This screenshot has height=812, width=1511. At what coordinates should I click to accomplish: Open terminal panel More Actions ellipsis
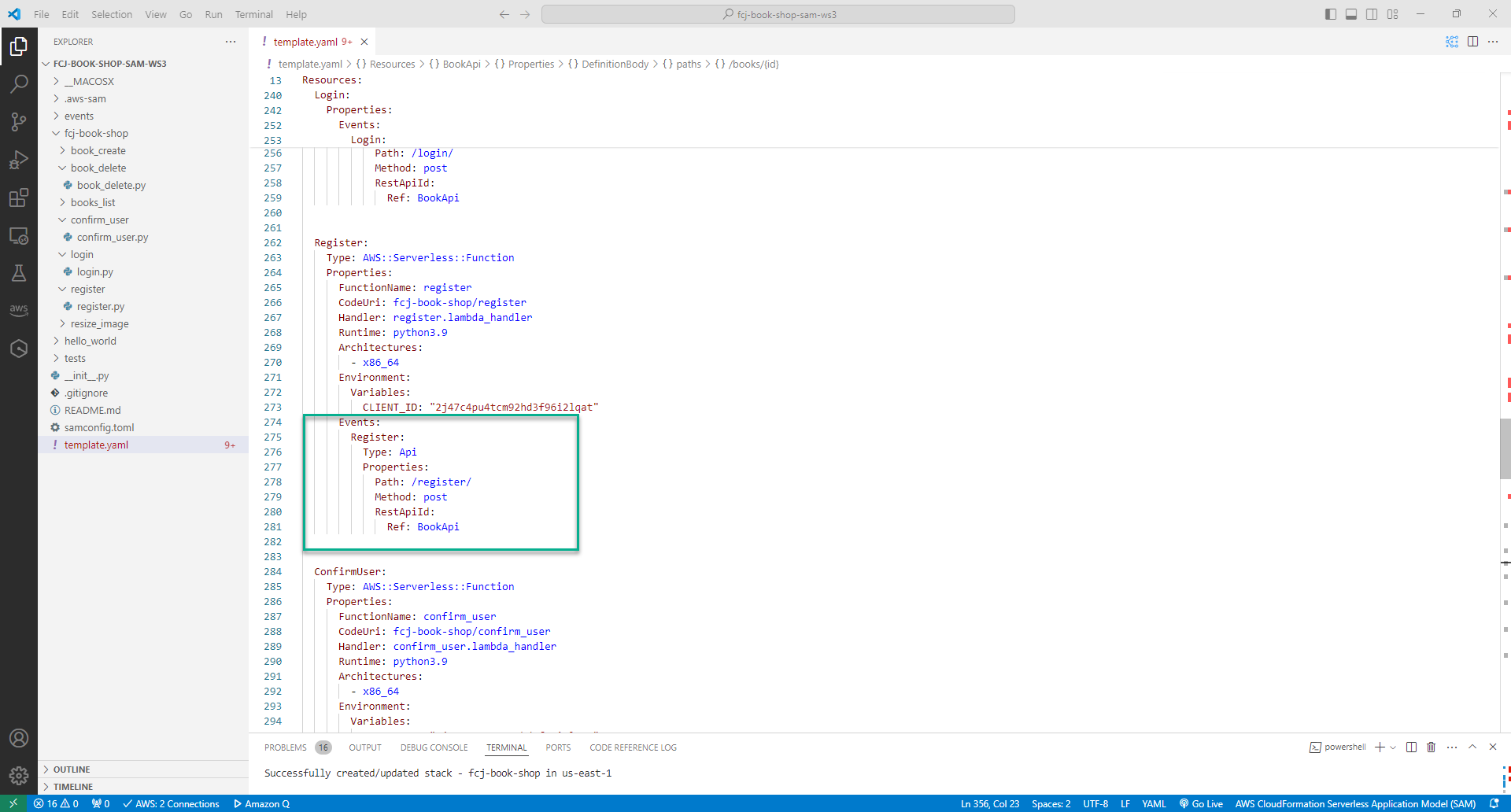[x=1452, y=747]
